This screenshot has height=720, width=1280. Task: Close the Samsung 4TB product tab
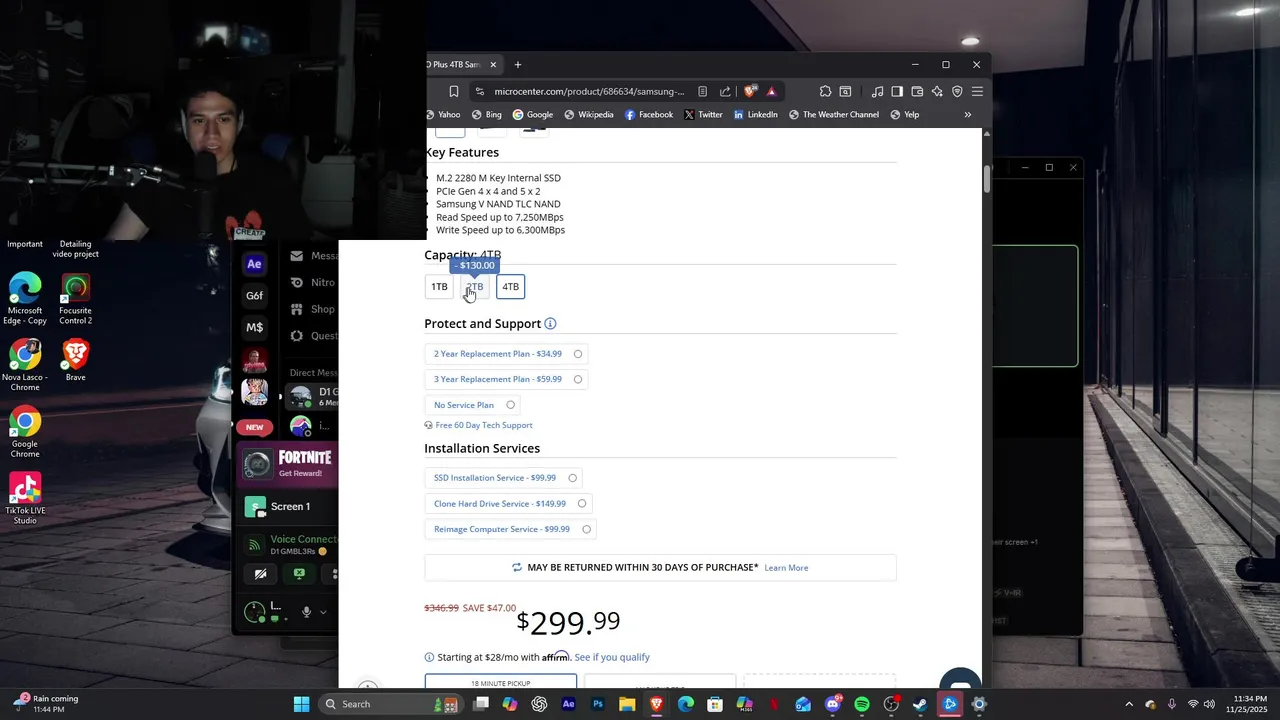(x=493, y=65)
